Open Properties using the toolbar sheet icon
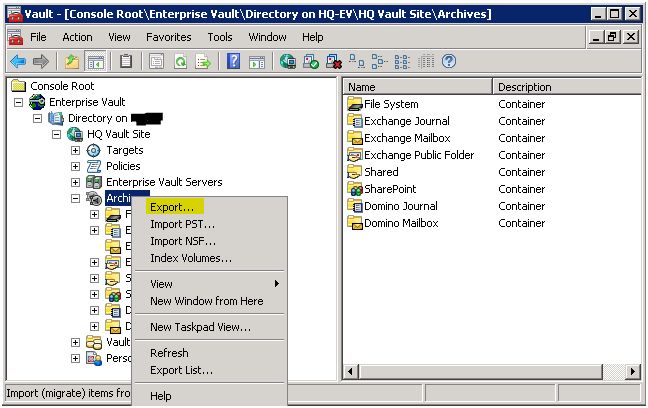This screenshot has height=408, width=648. tap(156, 62)
